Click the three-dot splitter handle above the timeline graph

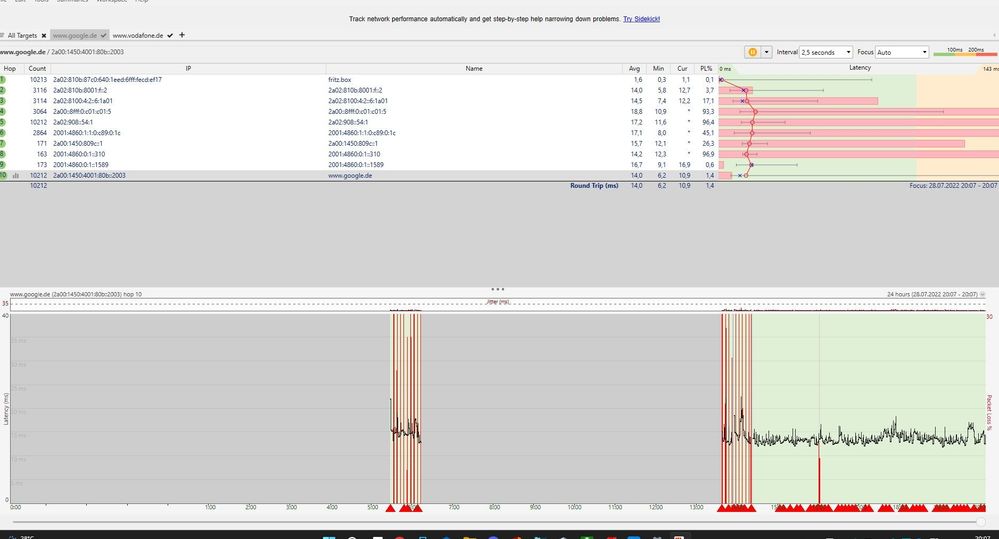click(x=498, y=289)
